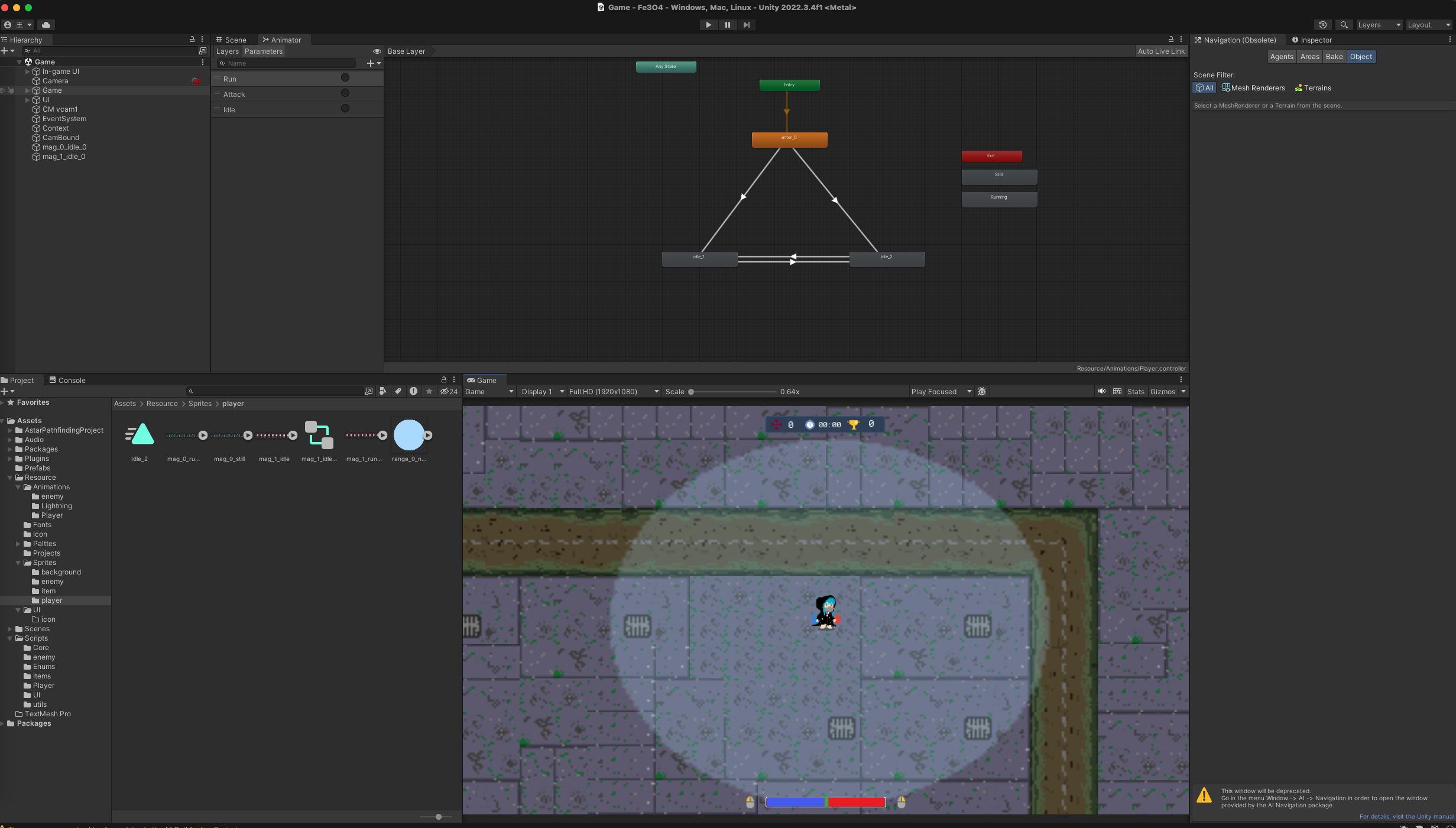Adjust the Project icon size slider
1456x828 pixels.
coord(438,817)
